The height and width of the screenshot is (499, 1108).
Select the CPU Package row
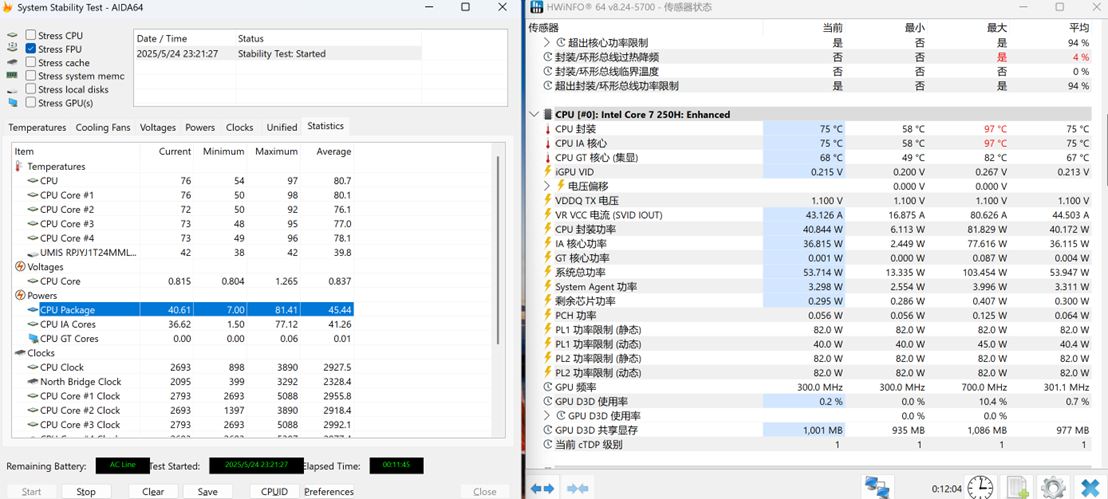(184, 310)
